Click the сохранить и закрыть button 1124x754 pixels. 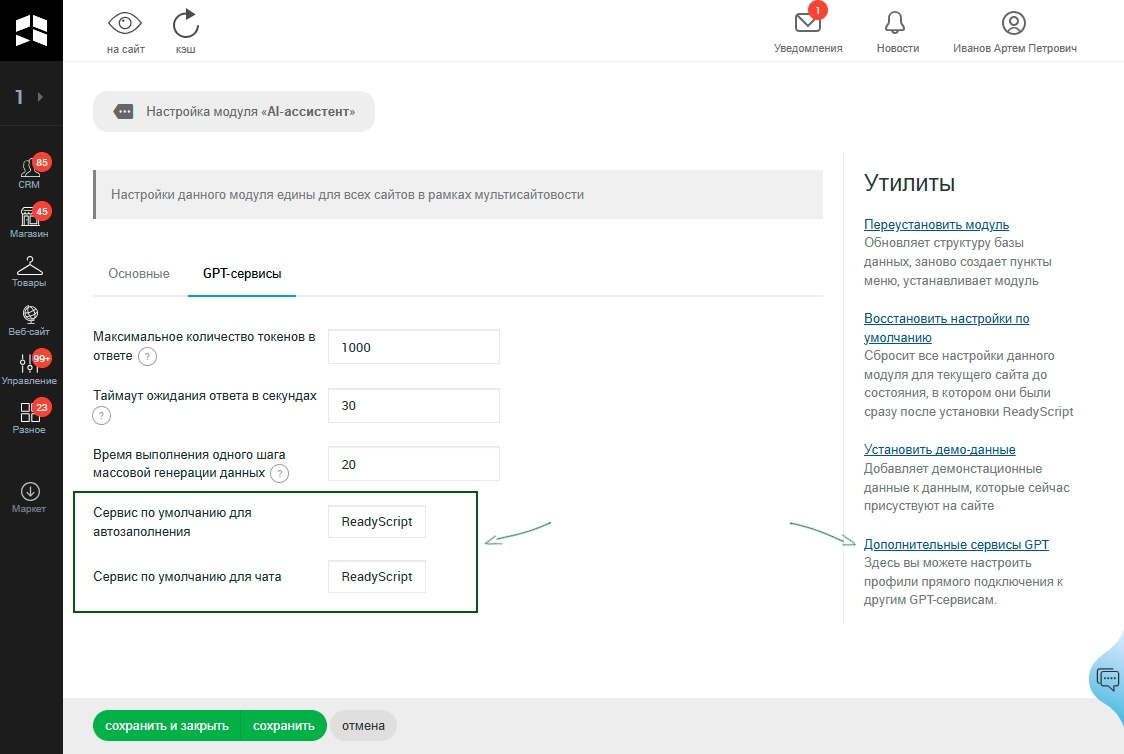point(167,725)
